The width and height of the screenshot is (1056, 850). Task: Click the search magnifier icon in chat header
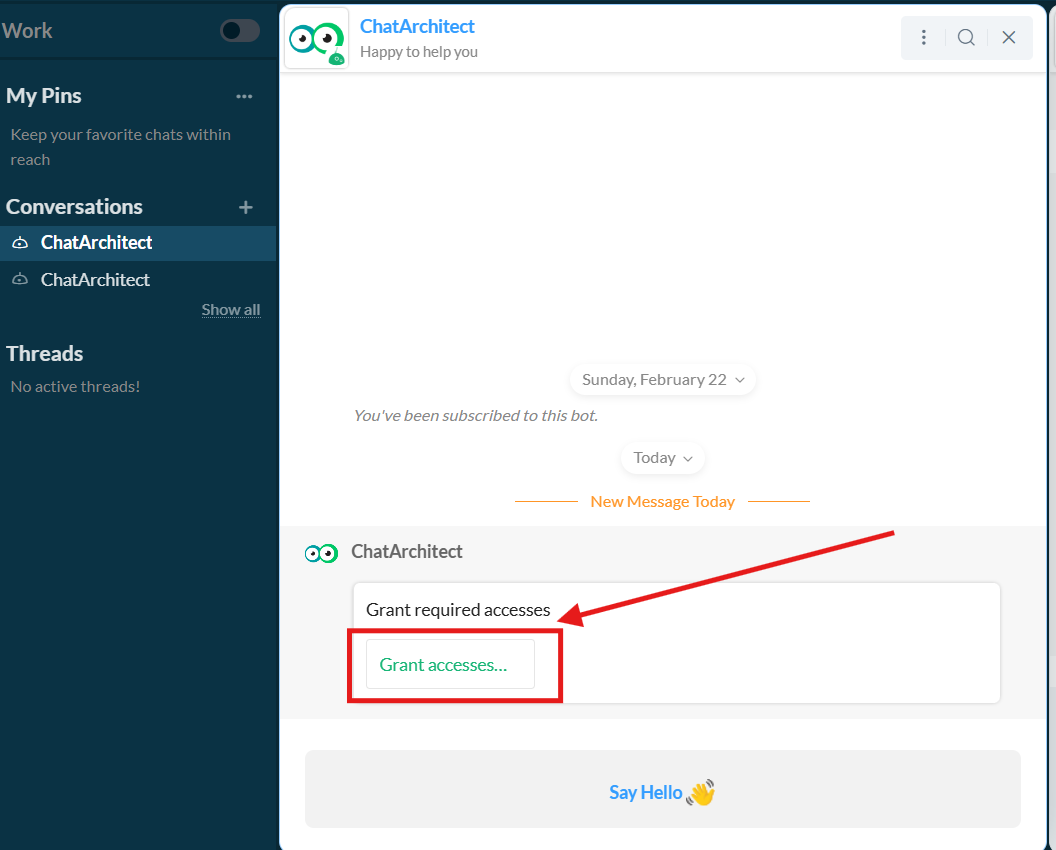966,38
